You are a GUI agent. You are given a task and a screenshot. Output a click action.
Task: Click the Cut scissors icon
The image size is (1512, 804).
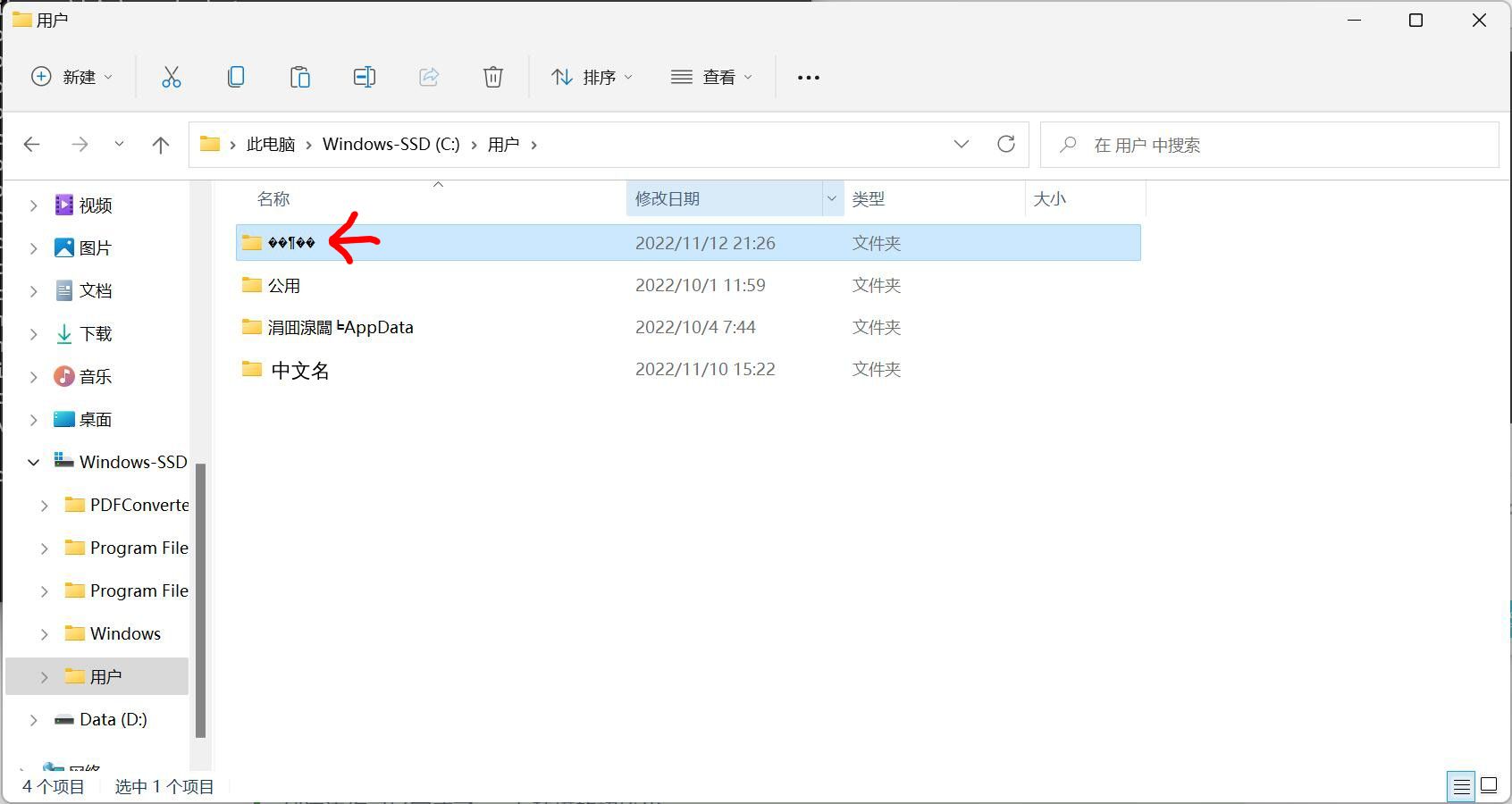tap(171, 78)
